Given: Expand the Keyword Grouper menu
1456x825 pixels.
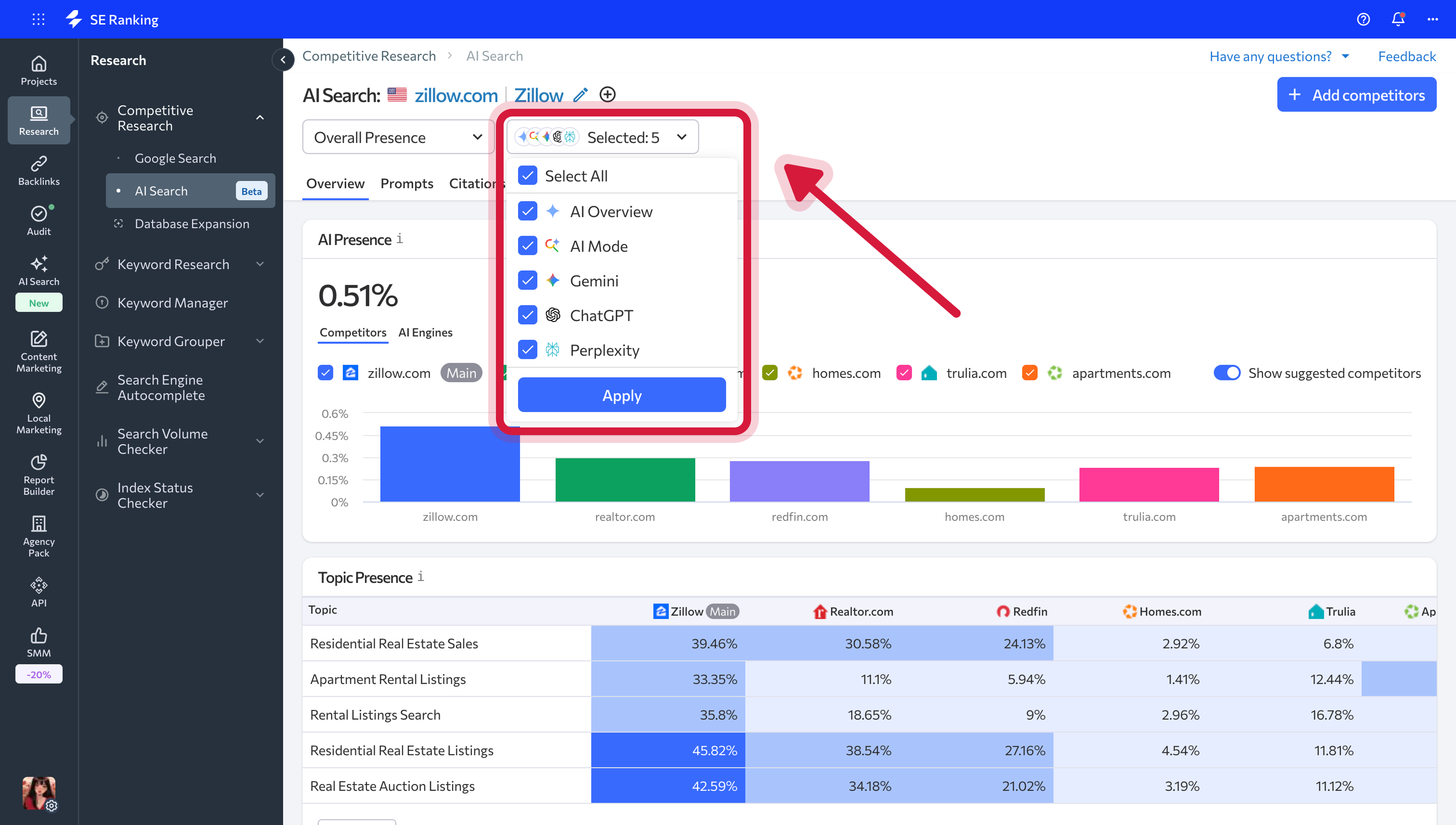Looking at the screenshot, I should point(260,341).
